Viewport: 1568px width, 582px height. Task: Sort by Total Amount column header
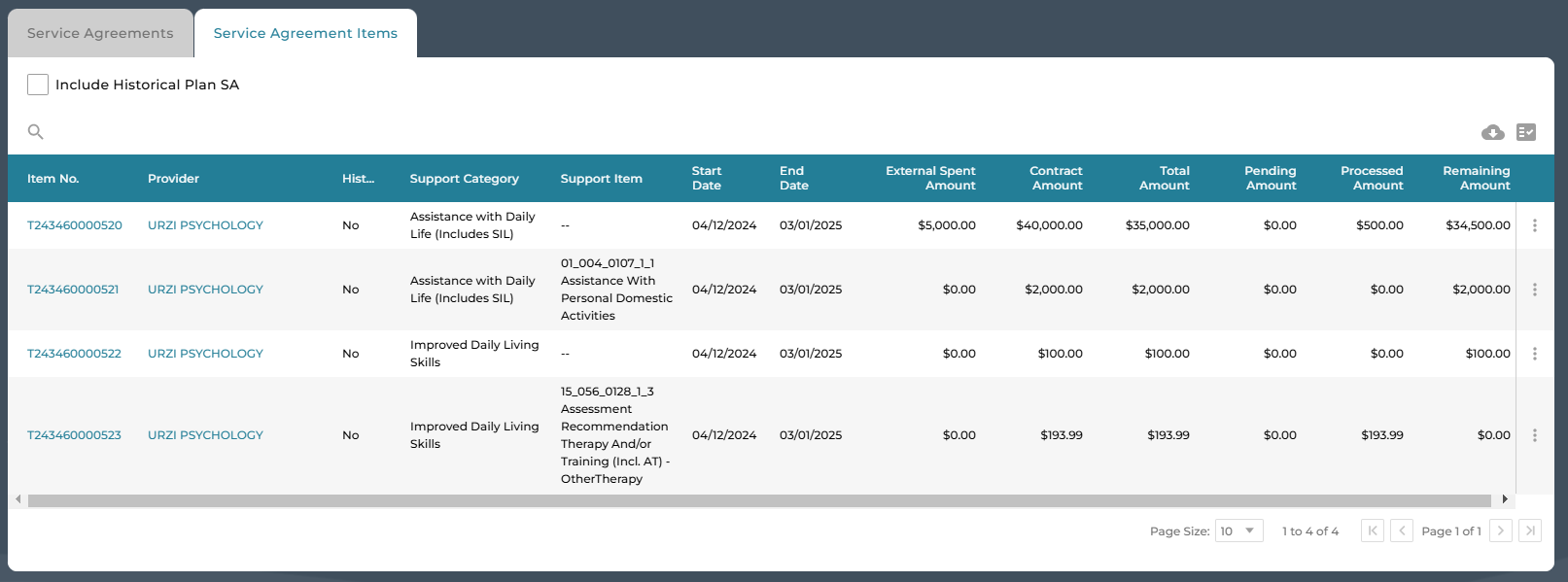[x=1165, y=178]
